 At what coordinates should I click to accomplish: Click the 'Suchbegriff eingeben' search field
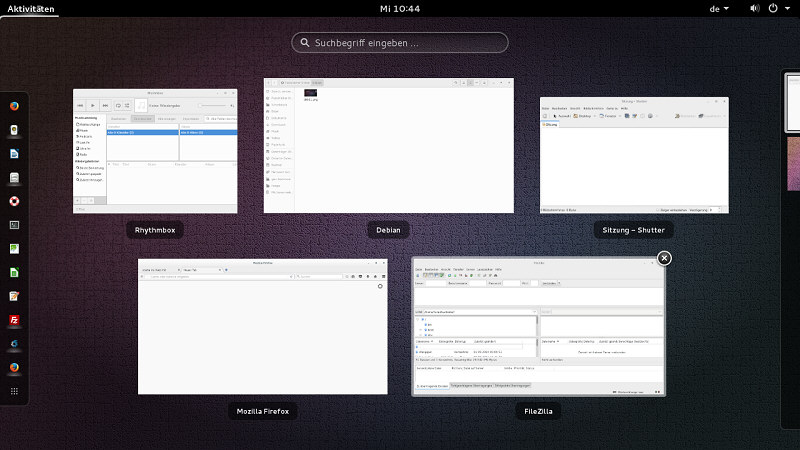(400, 43)
